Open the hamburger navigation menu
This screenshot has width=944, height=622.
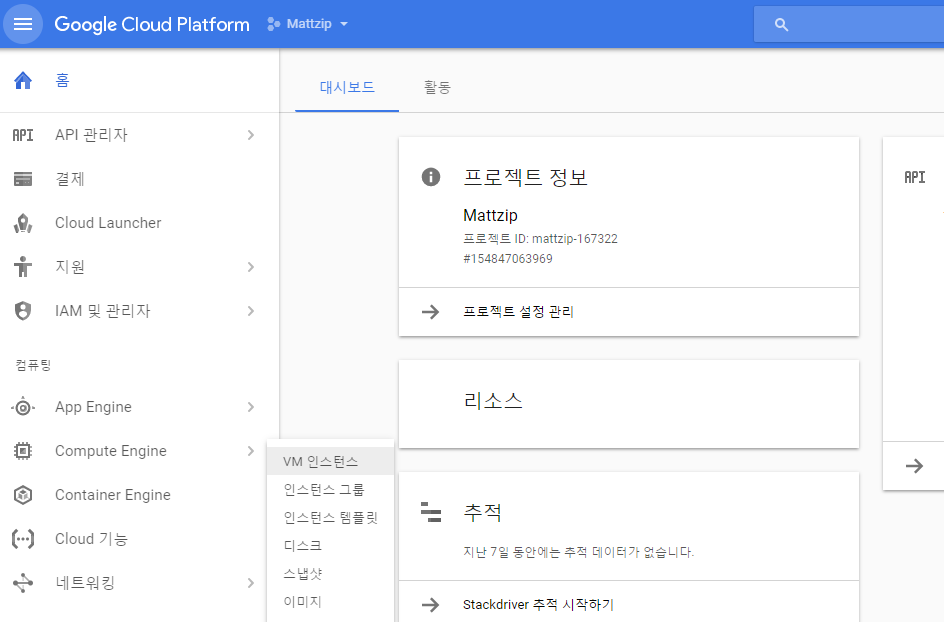(x=23, y=24)
